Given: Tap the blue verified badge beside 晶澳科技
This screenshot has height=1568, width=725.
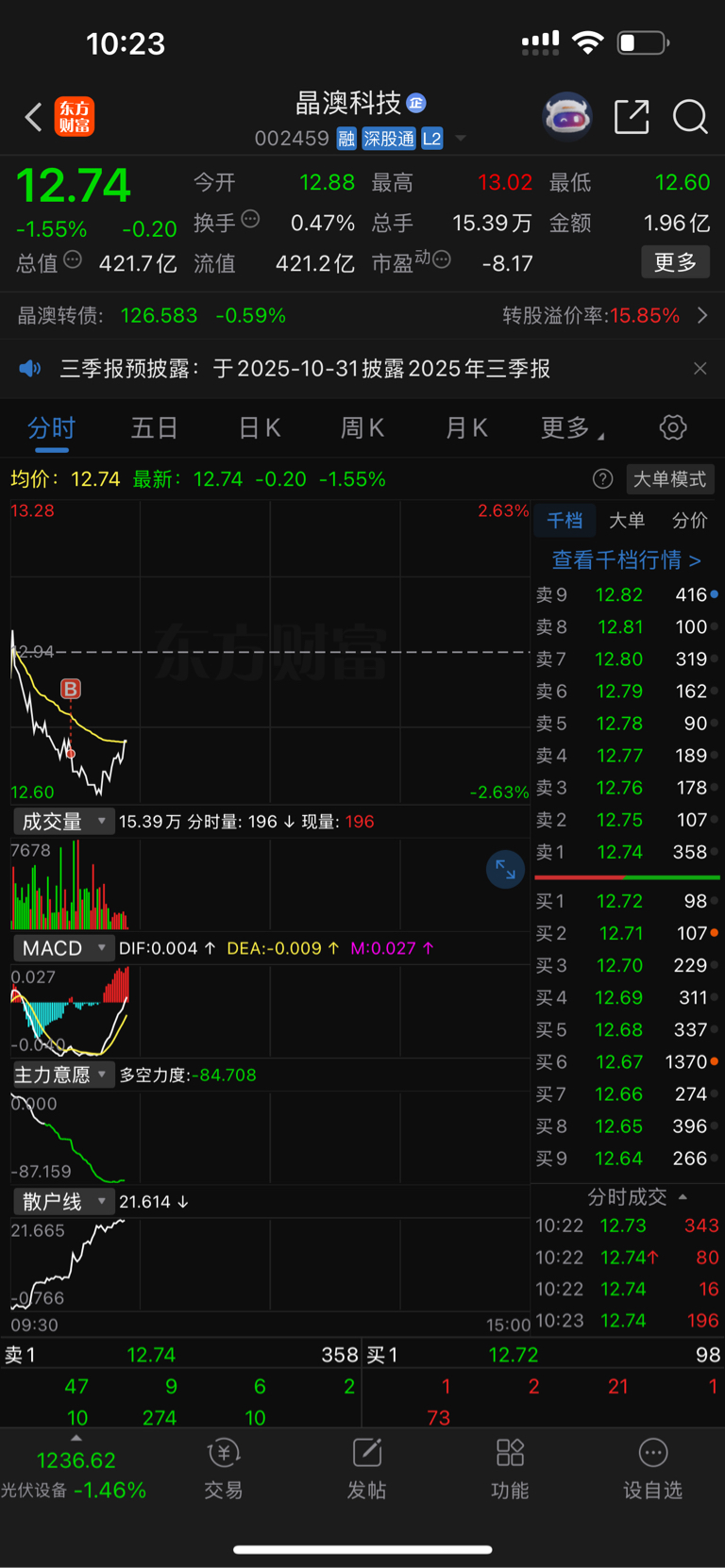Looking at the screenshot, I should pyautogui.click(x=416, y=103).
